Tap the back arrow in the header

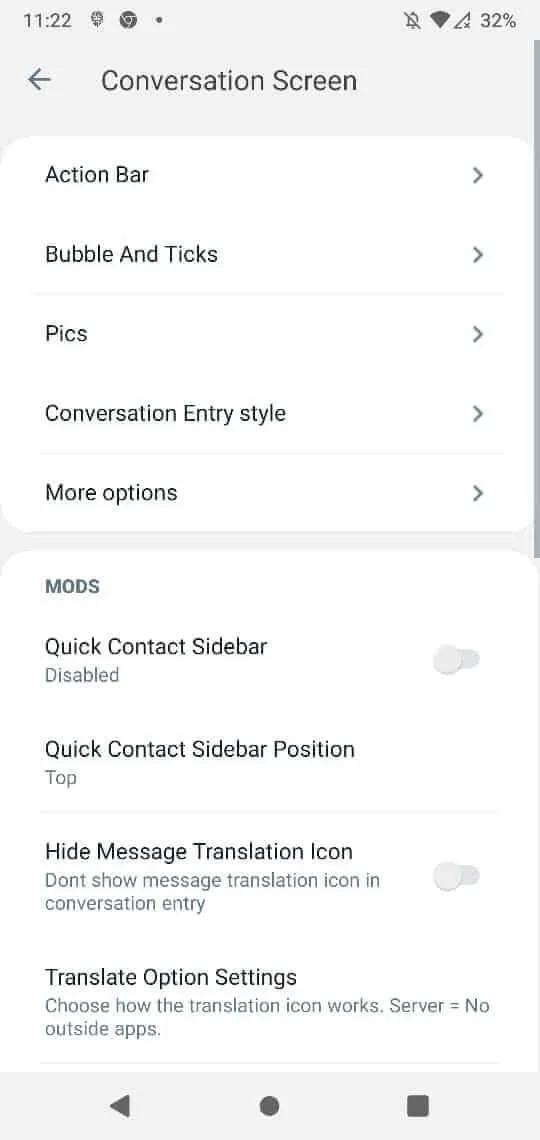[x=39, y=80]
